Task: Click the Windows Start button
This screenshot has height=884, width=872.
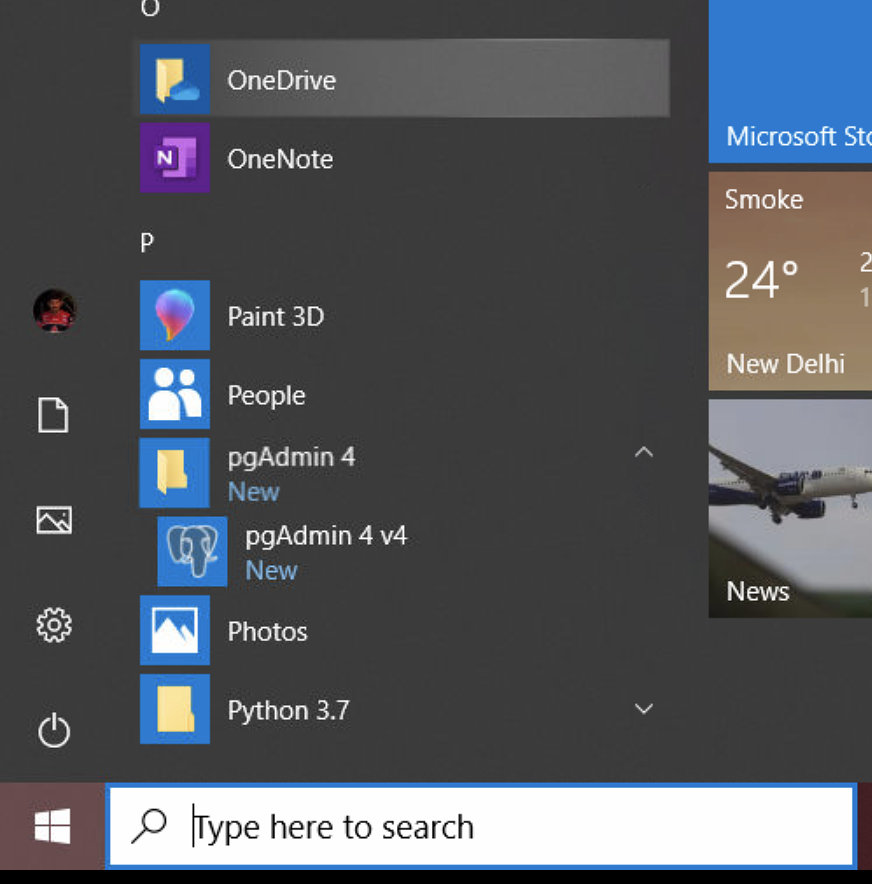Action: (52, 827)
